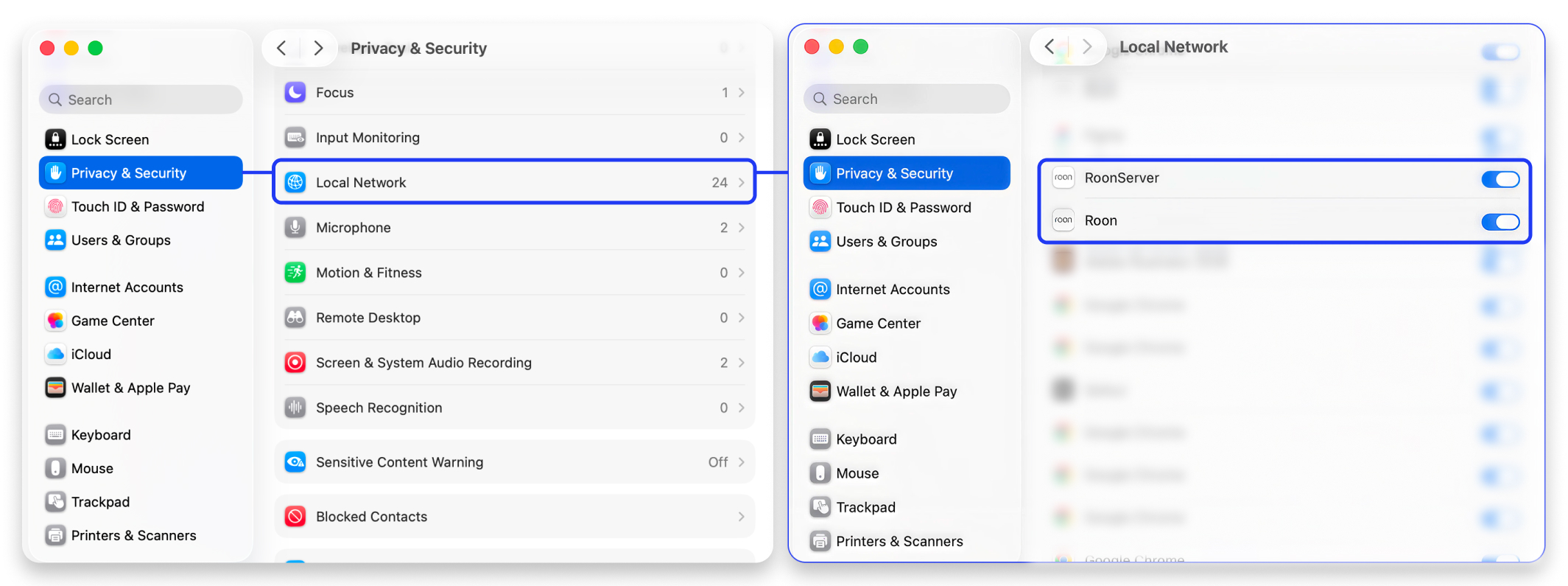Screen dimensions: 1568x586
Task: Toggle RoonServer local network access
Action: [x=1500, y=179]
